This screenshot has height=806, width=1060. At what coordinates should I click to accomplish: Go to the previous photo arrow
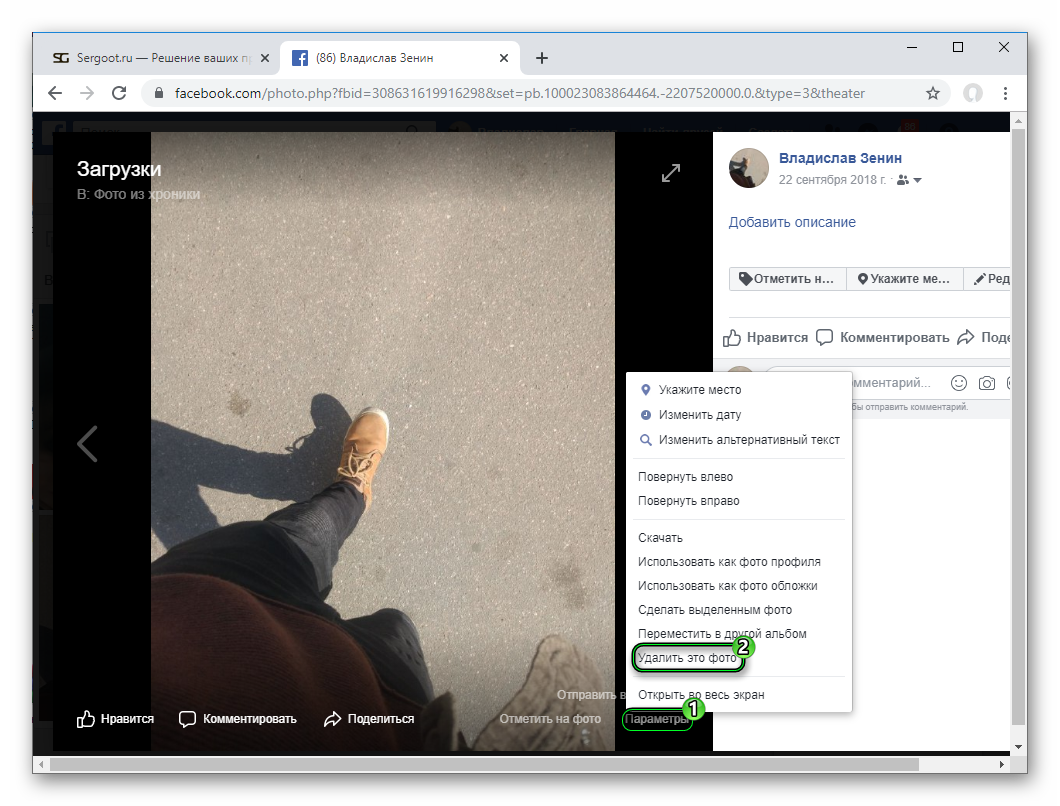pyautogui.click(x=87, y=444)
